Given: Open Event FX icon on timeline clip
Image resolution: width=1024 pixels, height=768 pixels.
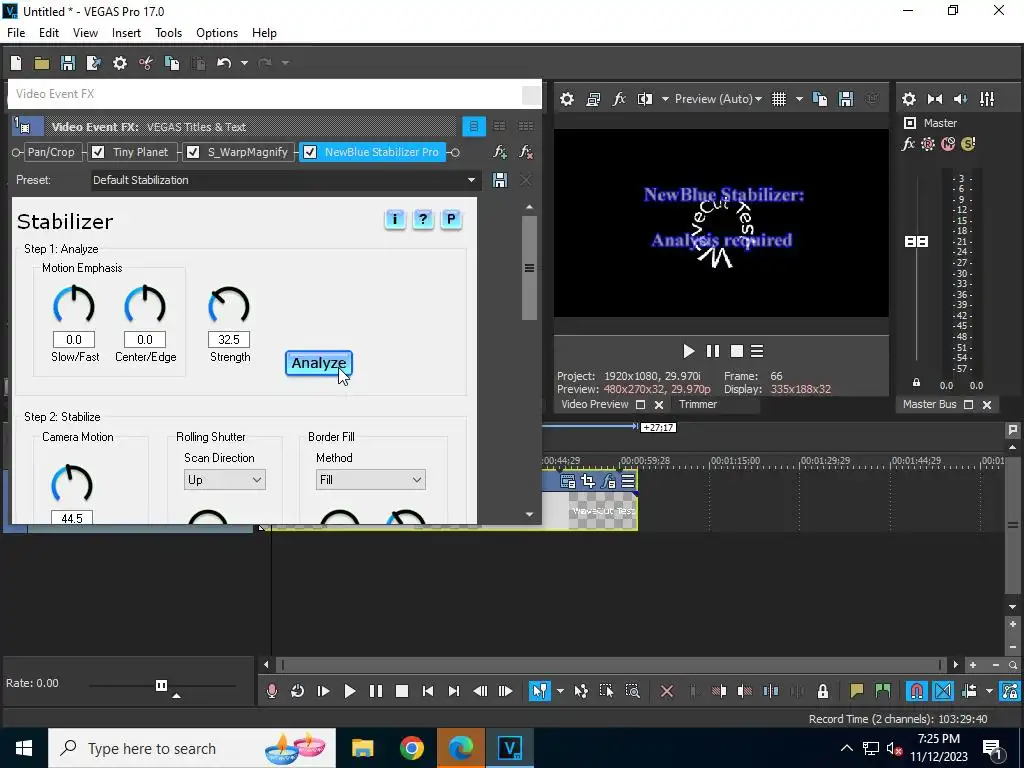Looking at the screenshot, I should (x=608, y=481).
